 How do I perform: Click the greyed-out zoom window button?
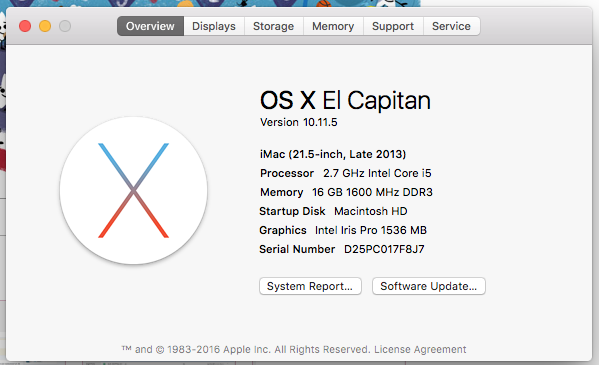[65, 26]
